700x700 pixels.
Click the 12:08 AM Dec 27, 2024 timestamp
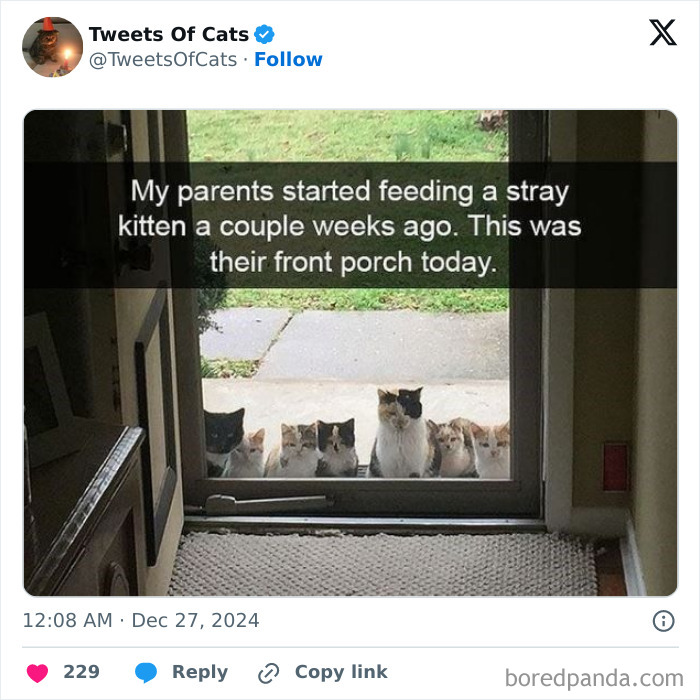pos(141,621)
